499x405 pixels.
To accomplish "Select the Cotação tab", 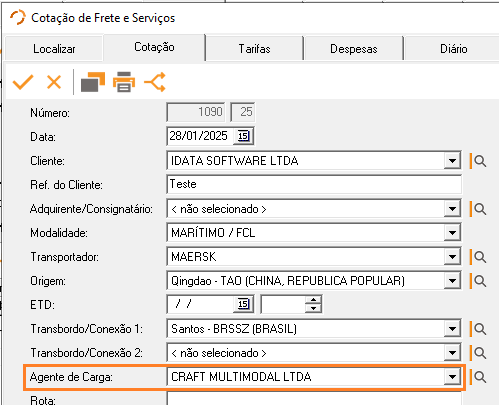I will pos(154,47).
